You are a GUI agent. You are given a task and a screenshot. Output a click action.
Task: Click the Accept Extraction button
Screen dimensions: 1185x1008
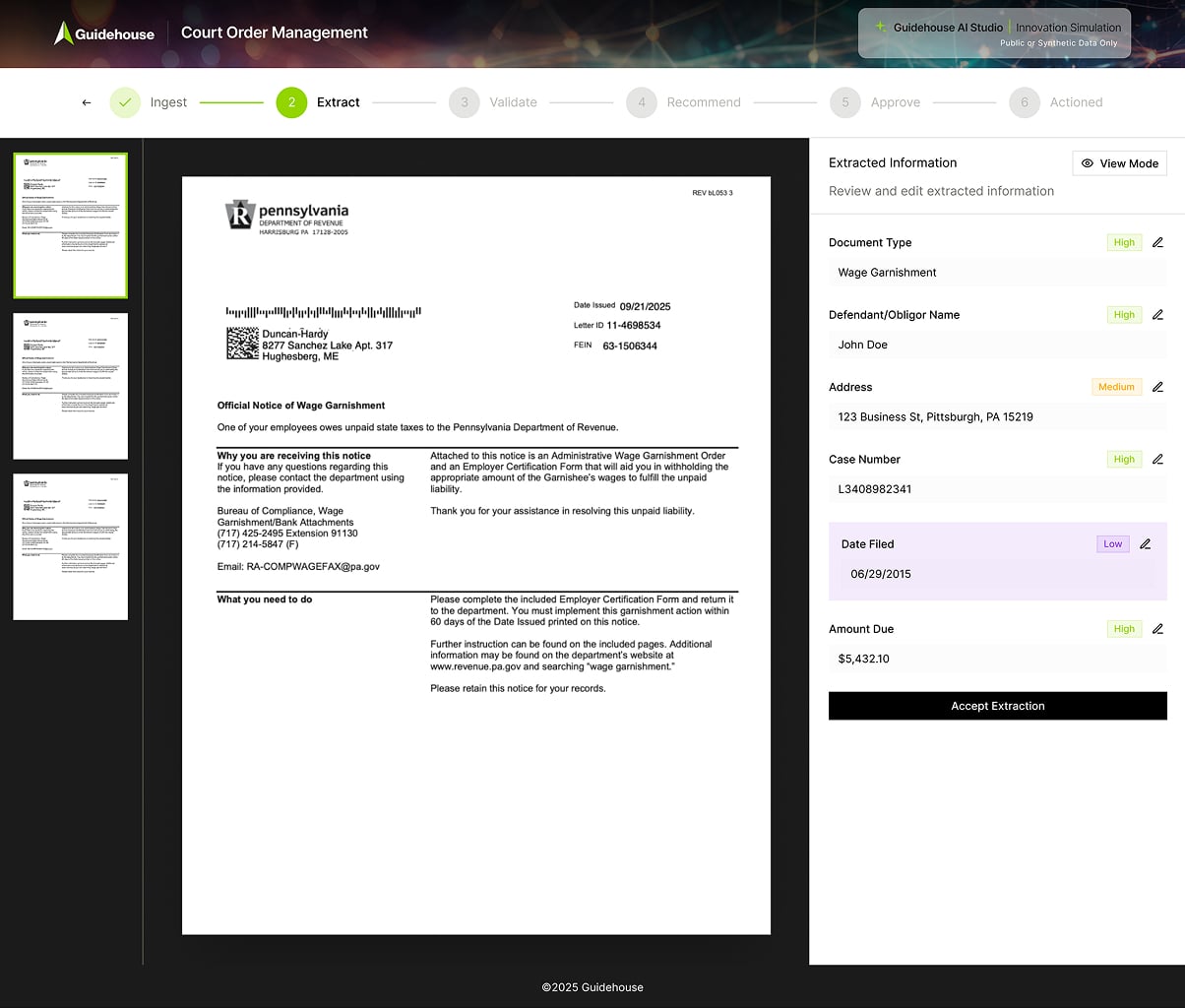point(997,705)
